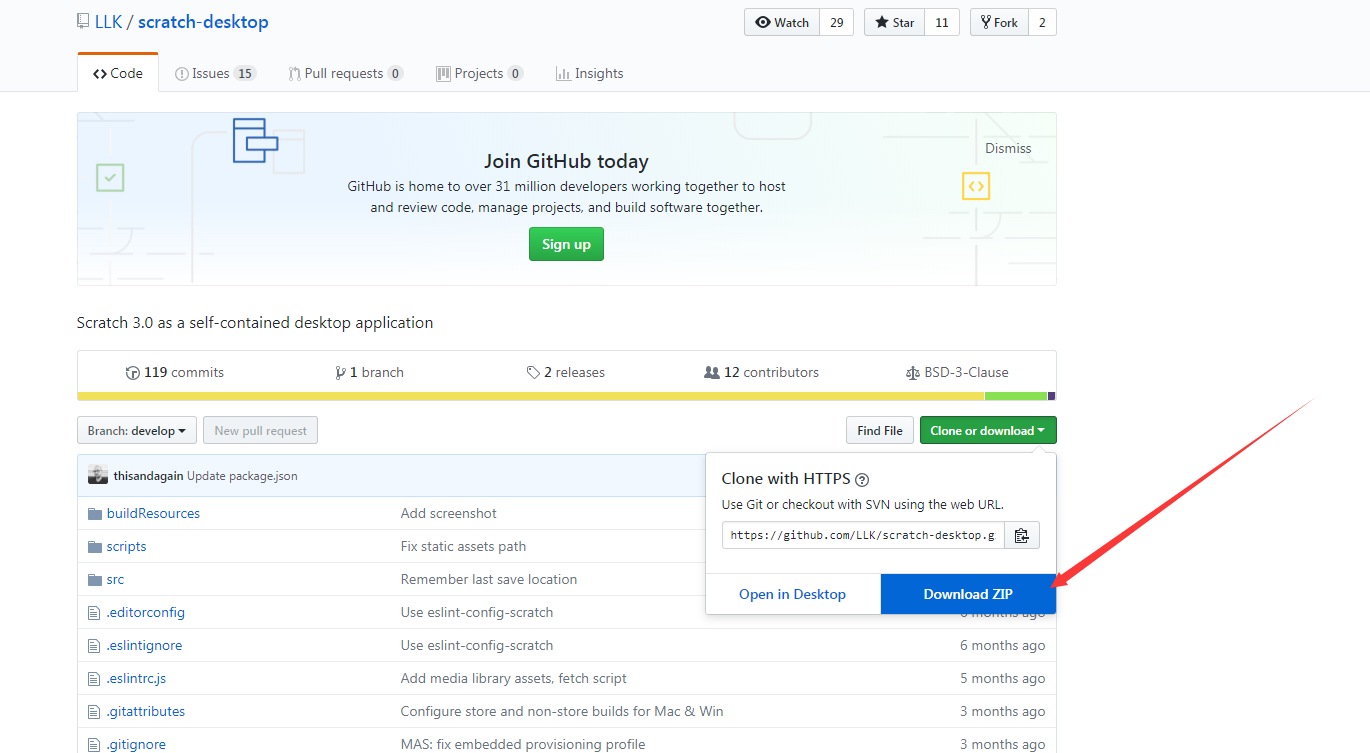The width and height of the screenshot is (1370, 753).
Task: Open the .gitattributes file
Action: click(146, 711)
